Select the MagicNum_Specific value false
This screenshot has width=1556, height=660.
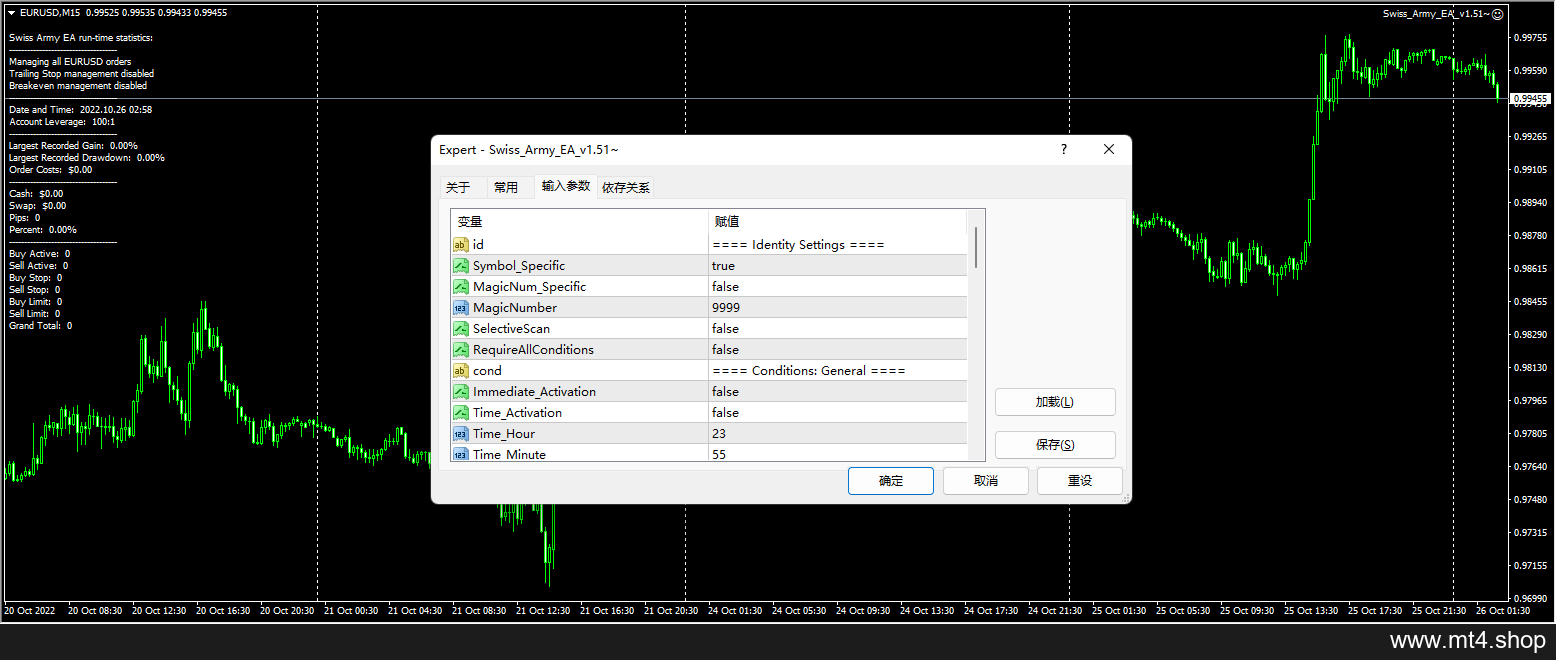click(x=725, y=287)
